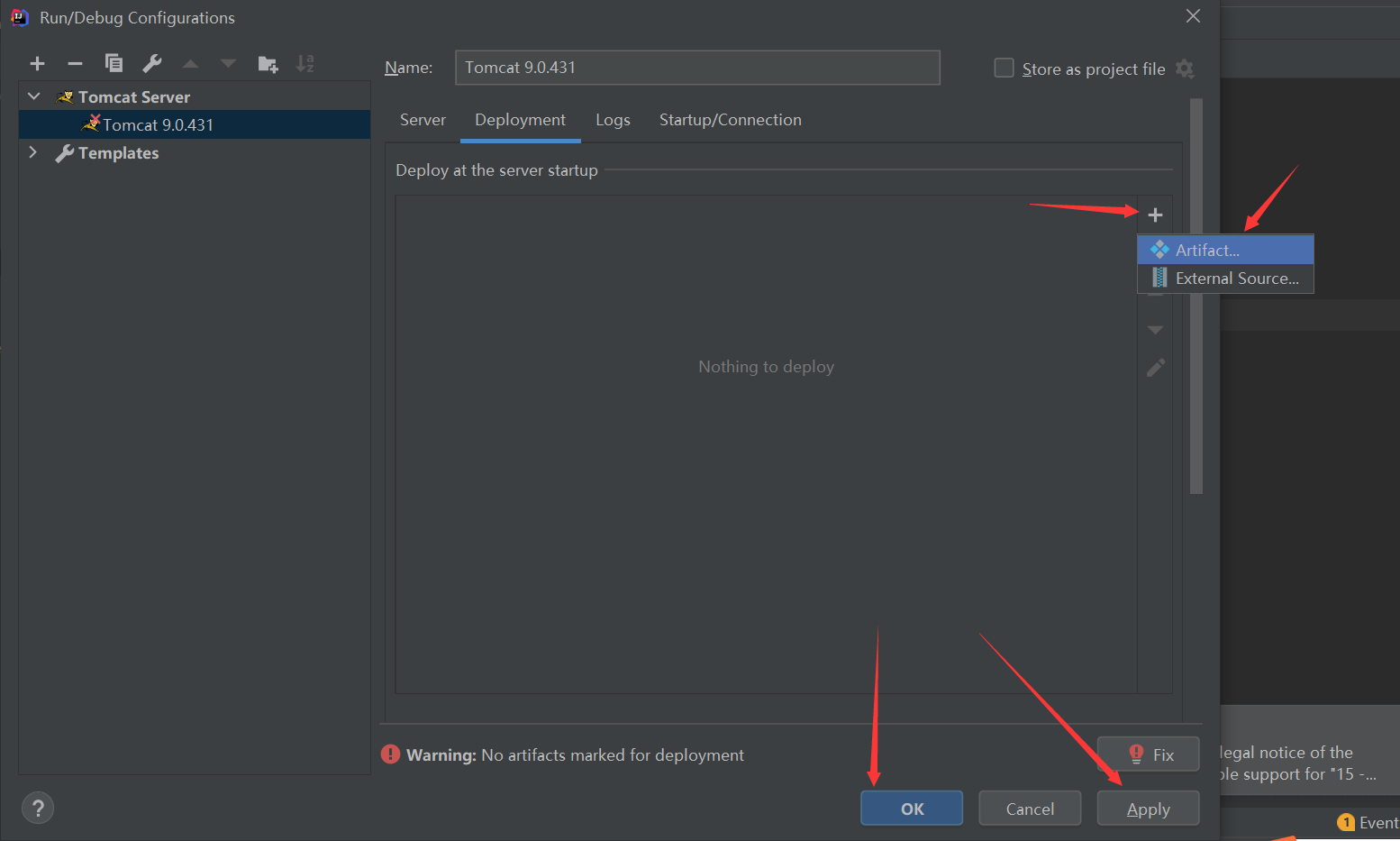Click the dialog's vertical scrollbar

pos(1196,296)
